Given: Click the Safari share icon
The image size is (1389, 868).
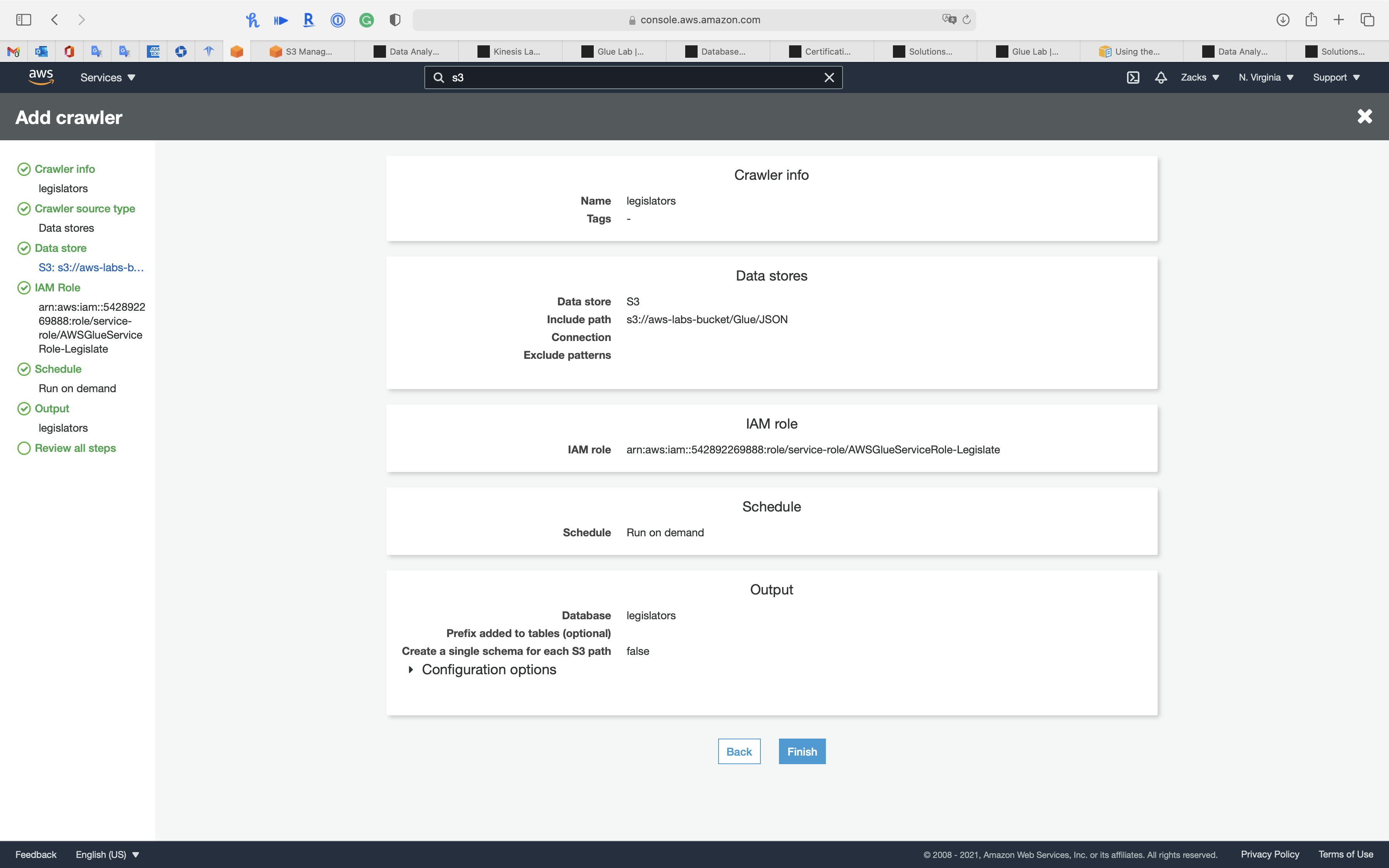Looking at the screenshot, I should (x=1311, y=19).
